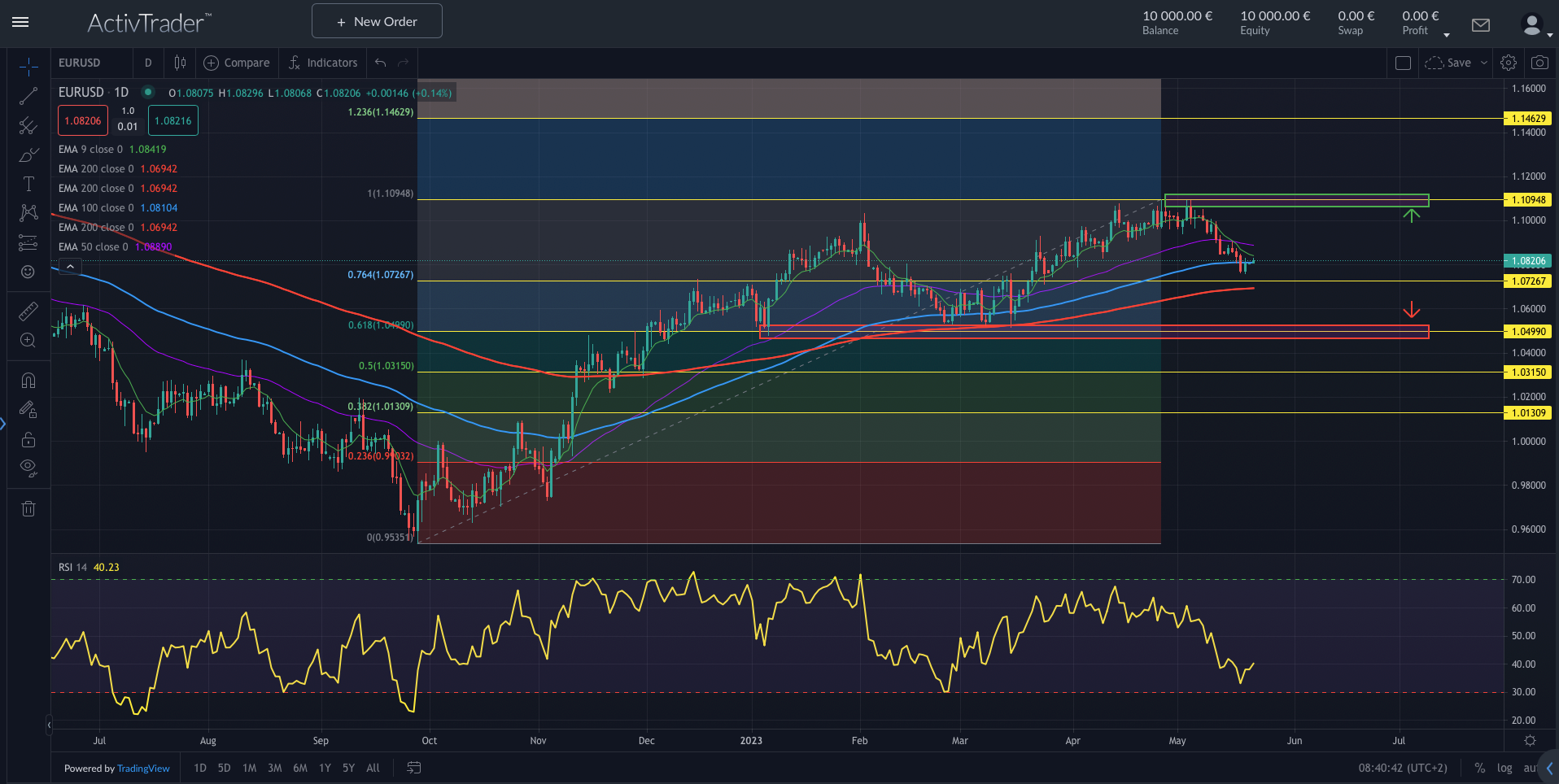Hide all drawings via eye icon
Screen dimensions: 1559x784
pos(28,468)
